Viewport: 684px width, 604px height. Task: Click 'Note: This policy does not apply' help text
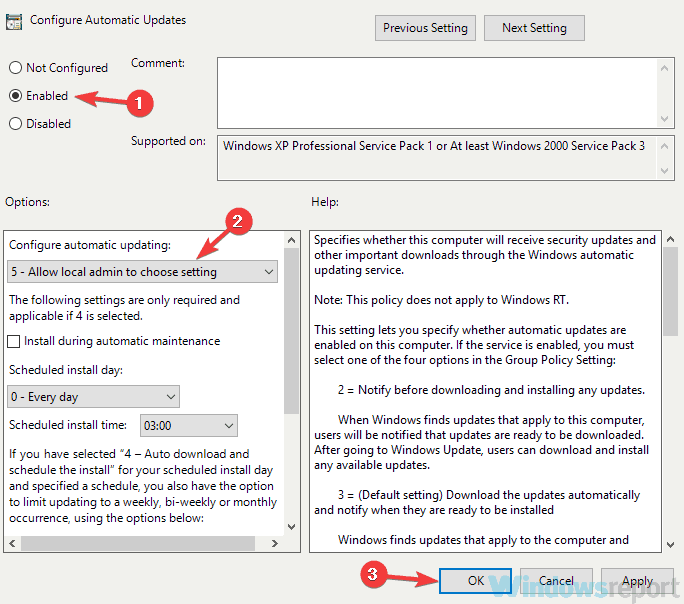441,300
